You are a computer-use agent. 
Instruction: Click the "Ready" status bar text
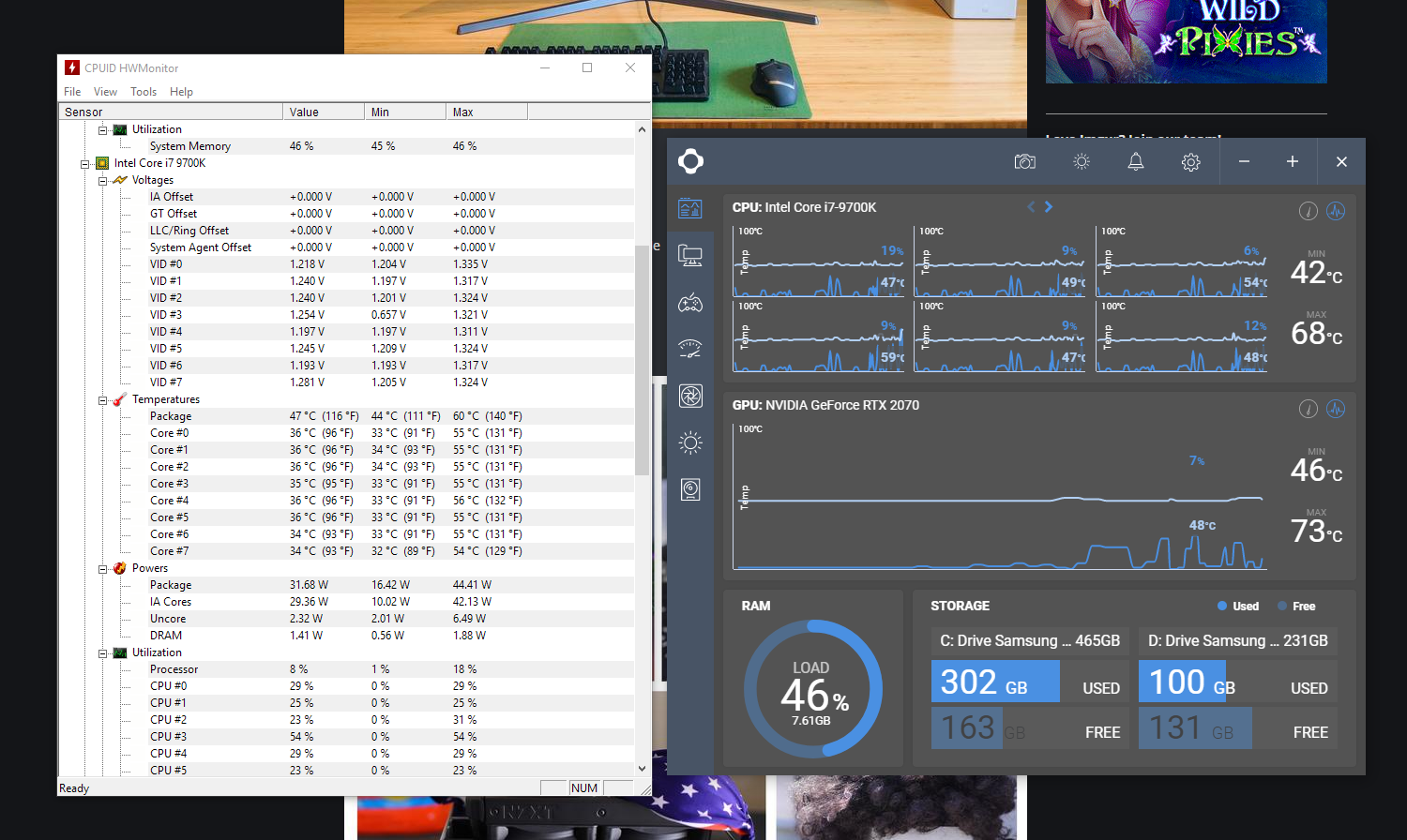[x=74, y=788]
